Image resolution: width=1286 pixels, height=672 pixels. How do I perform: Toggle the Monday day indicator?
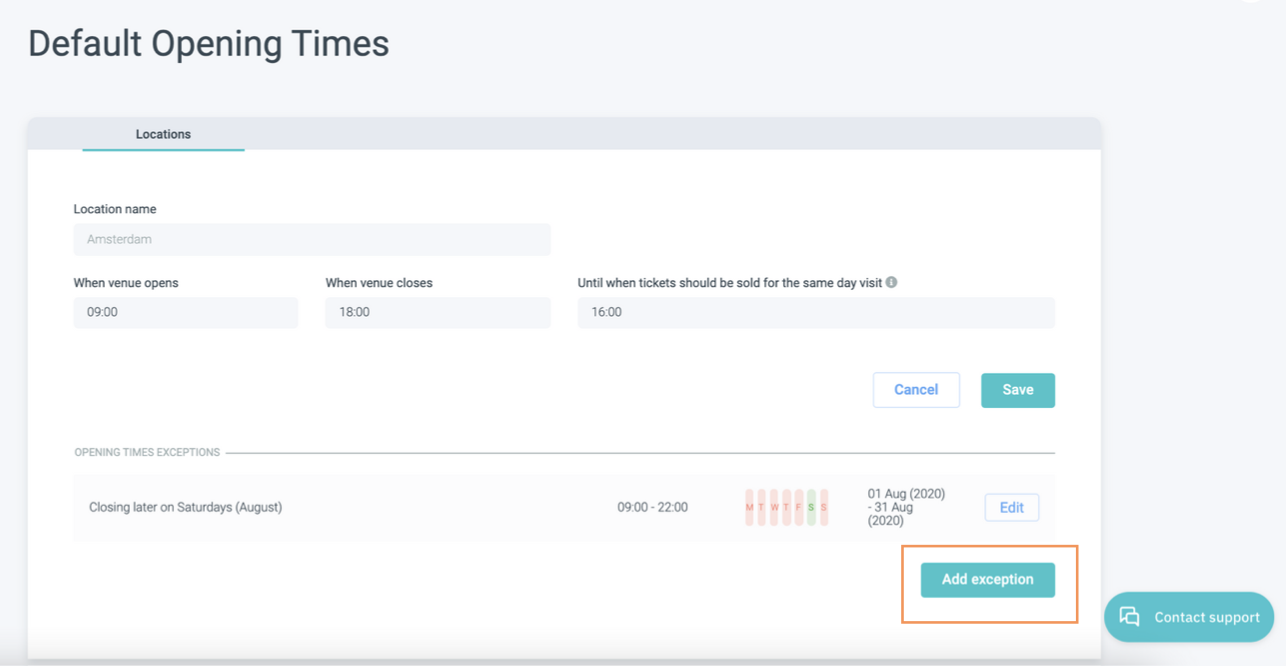pyautogui.click(x=749, y=507)
